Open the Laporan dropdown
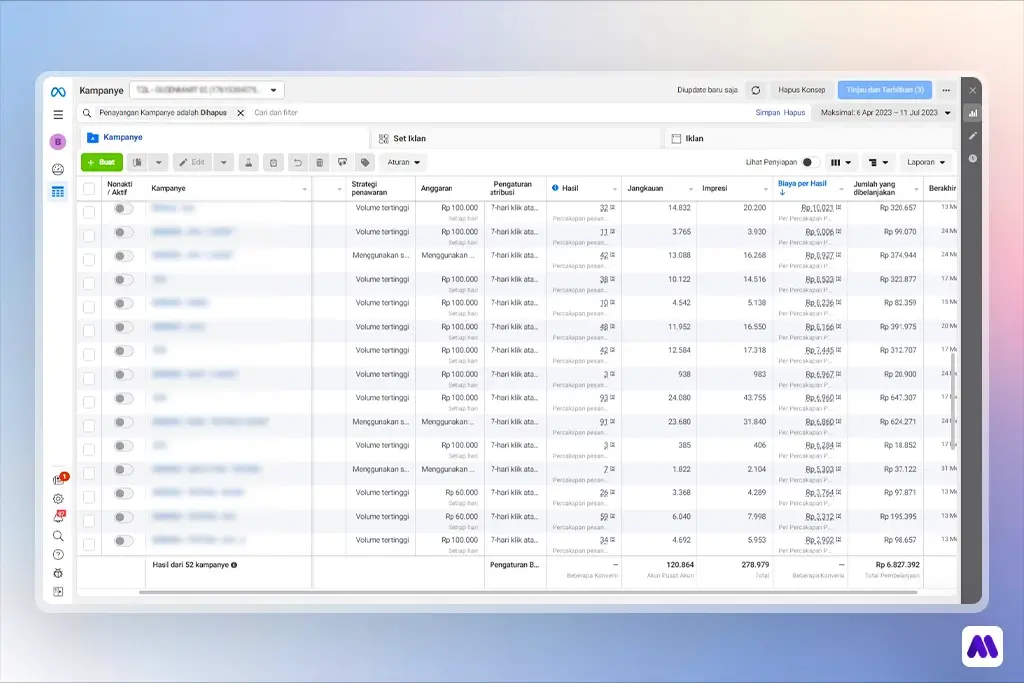The height and width of the screenshot is (683, 1024). [925, 163]
